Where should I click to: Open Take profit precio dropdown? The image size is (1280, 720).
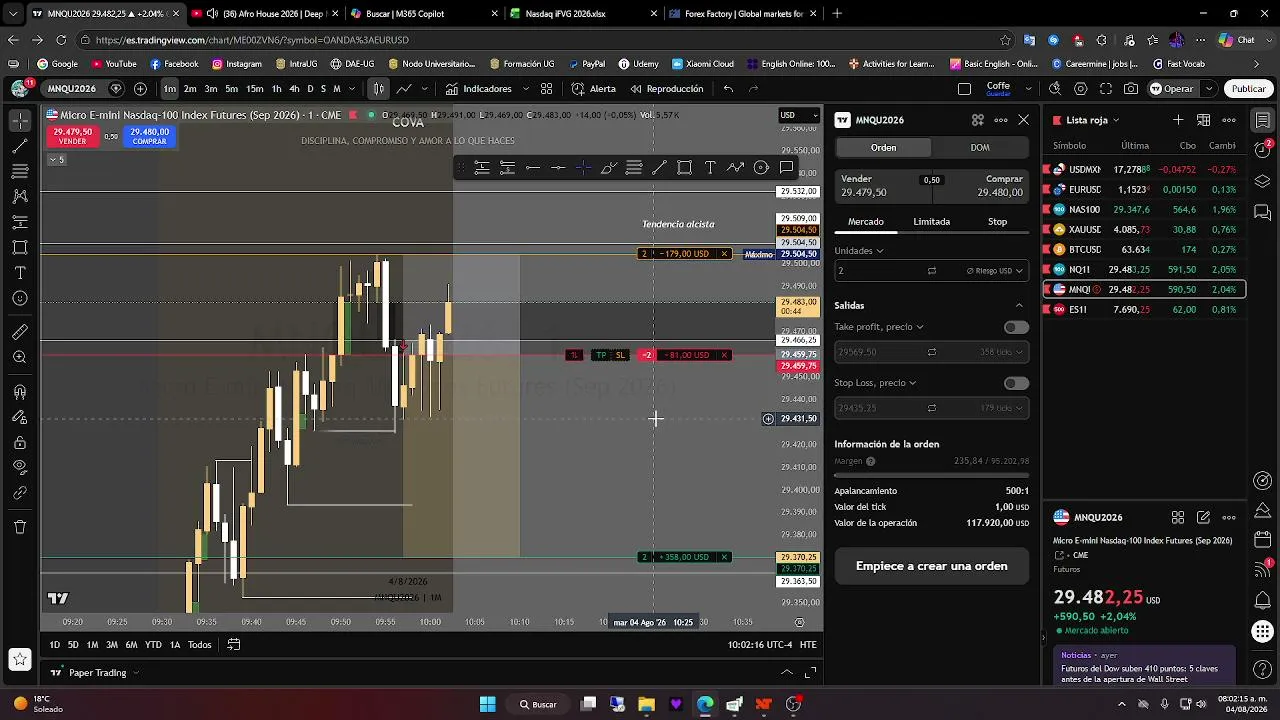coord(879,327)
